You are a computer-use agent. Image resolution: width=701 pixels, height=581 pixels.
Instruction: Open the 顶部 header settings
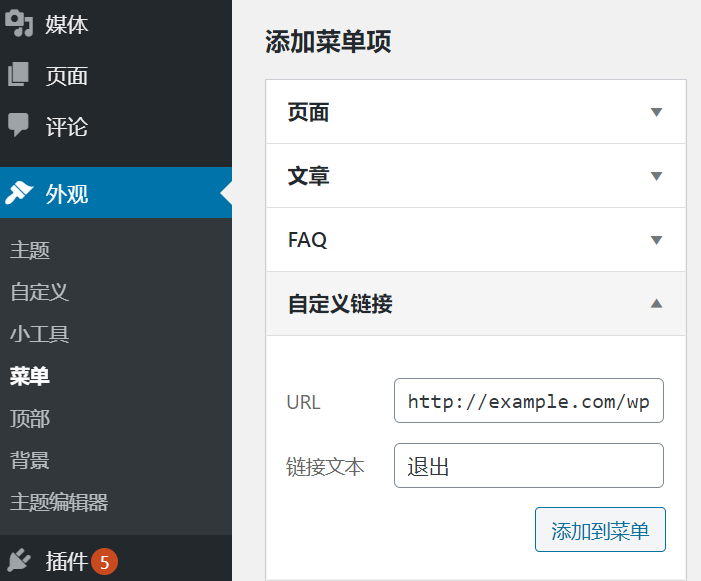point(30,418)
